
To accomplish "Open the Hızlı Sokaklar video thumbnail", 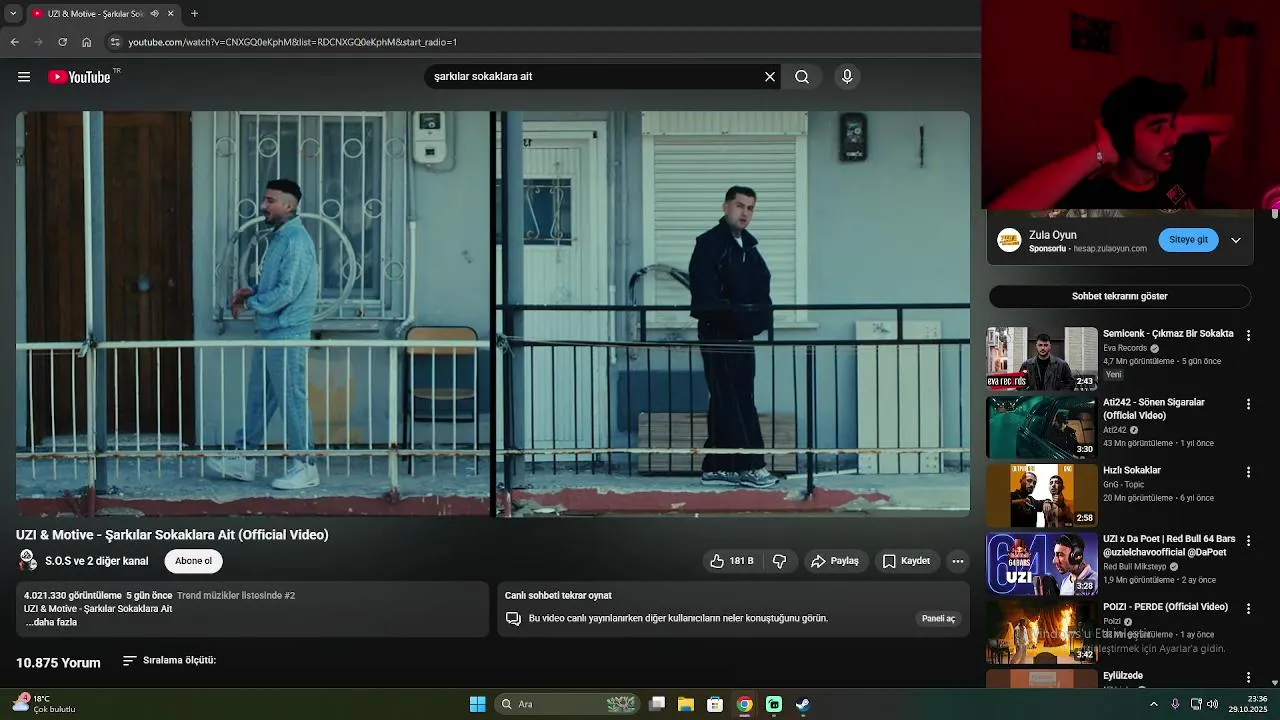I will coord(1042,495).
